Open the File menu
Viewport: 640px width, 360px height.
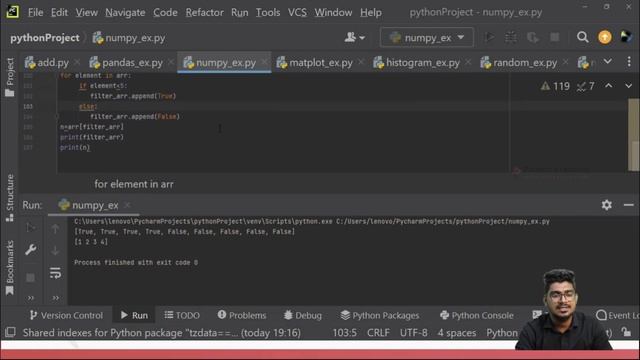tap(35, 13)
